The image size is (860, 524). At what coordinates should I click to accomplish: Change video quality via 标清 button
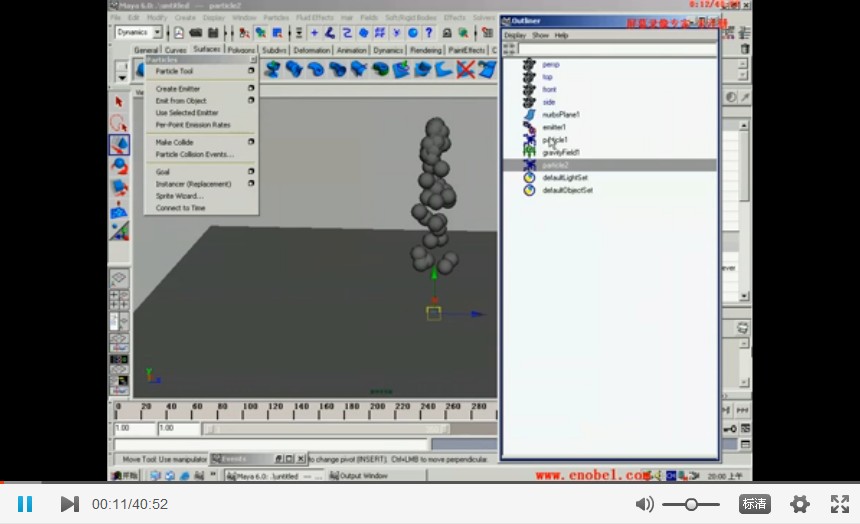(x=755, y=504)
